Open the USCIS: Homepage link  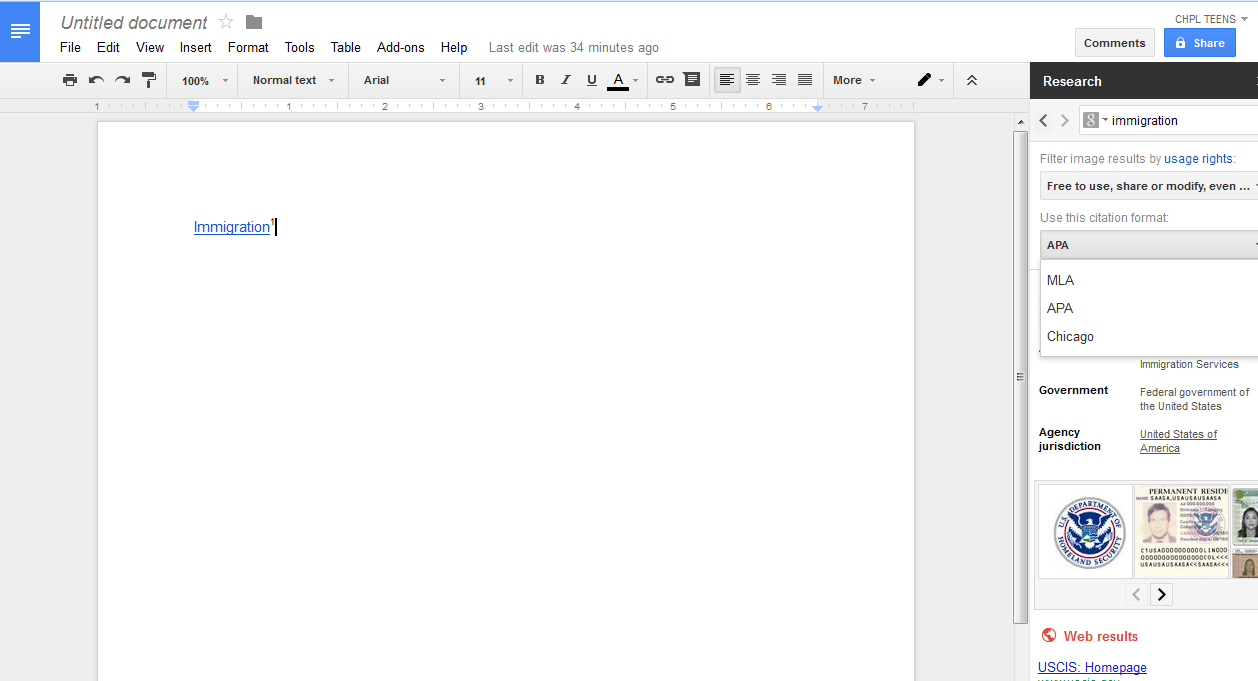[1092, 667]
